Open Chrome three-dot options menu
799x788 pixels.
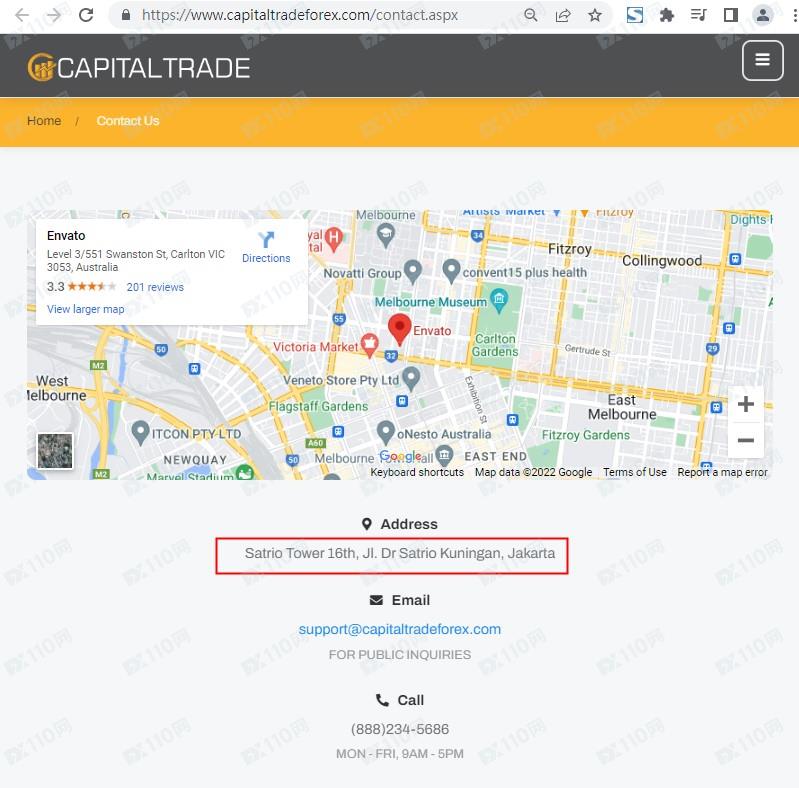tap(787, 15)
